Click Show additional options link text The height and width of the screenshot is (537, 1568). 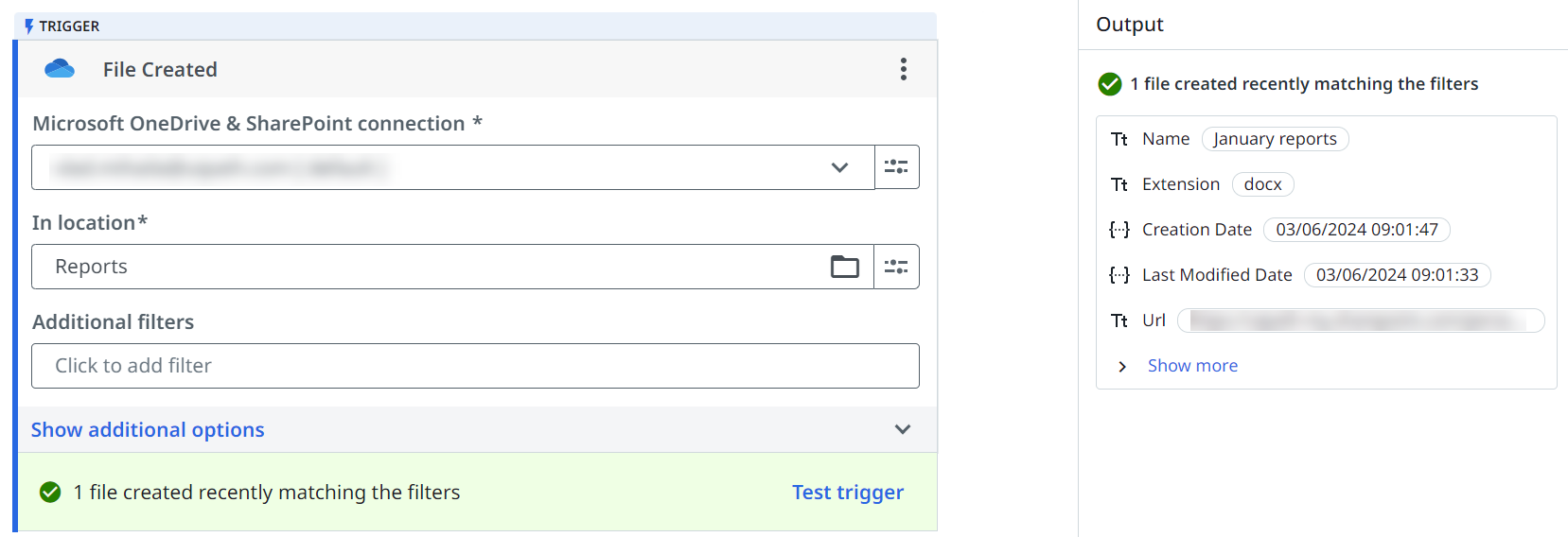[x=148, y=430]
